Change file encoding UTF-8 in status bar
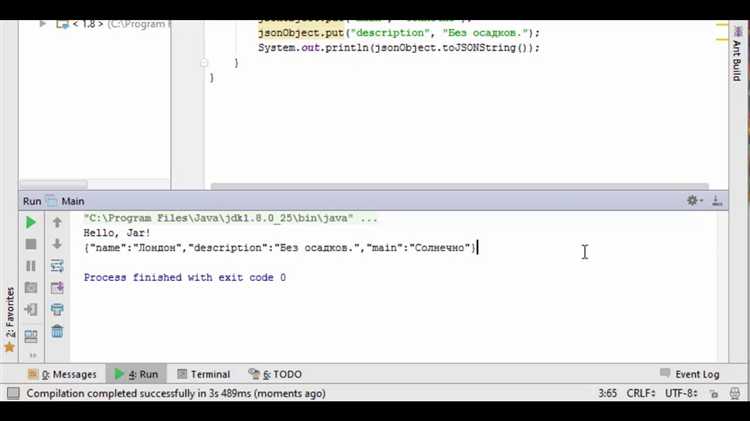Viewport: 750px width, 421px height. [x=681, y=394]
